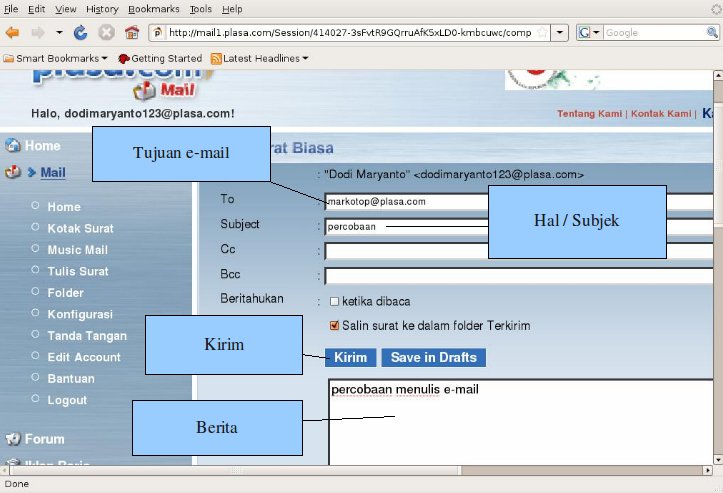Click the Forum icon in sidebar
Image resolution: width=723 pixels, height=493 pixels.
13,439
